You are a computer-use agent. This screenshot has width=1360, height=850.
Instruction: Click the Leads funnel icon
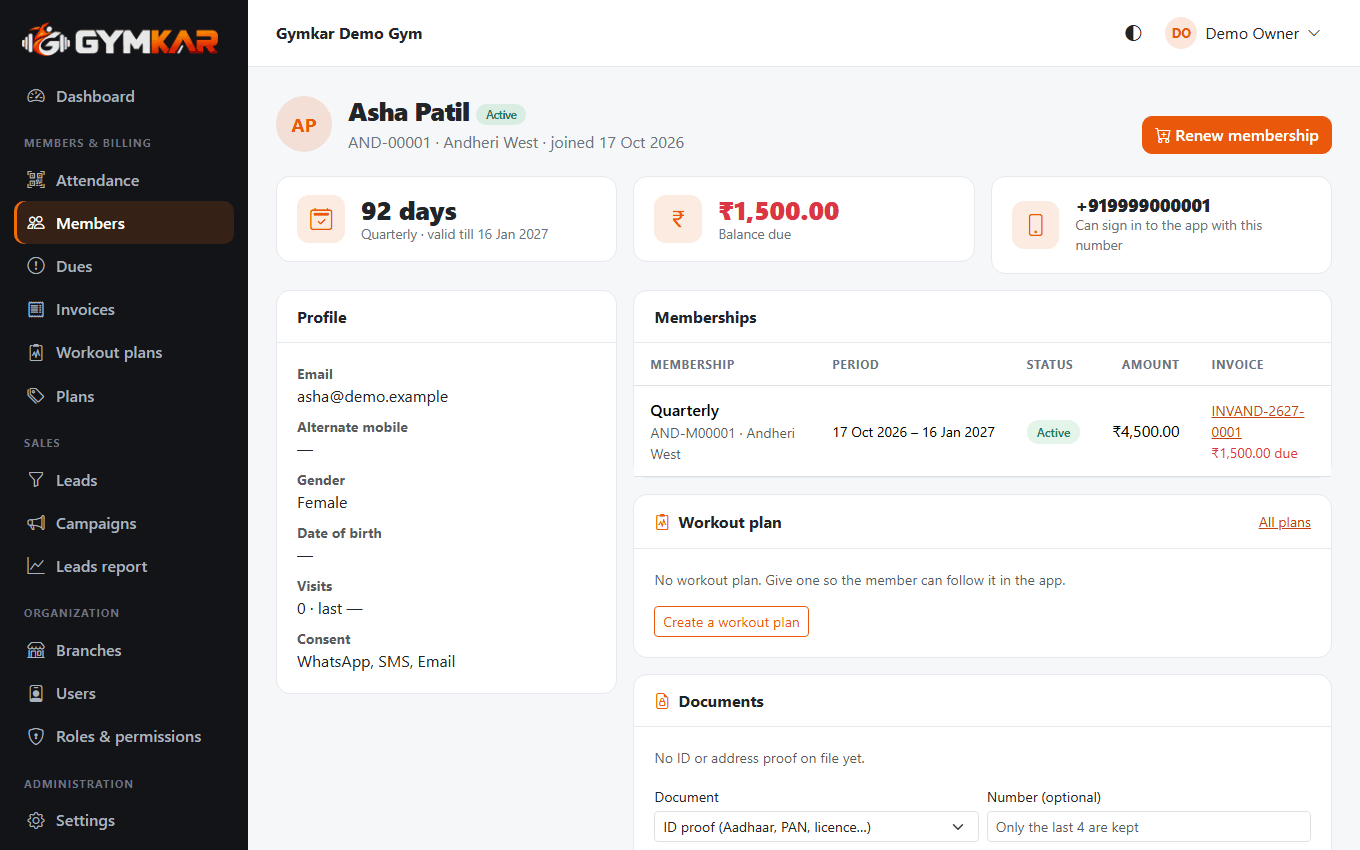coord(36,481)
